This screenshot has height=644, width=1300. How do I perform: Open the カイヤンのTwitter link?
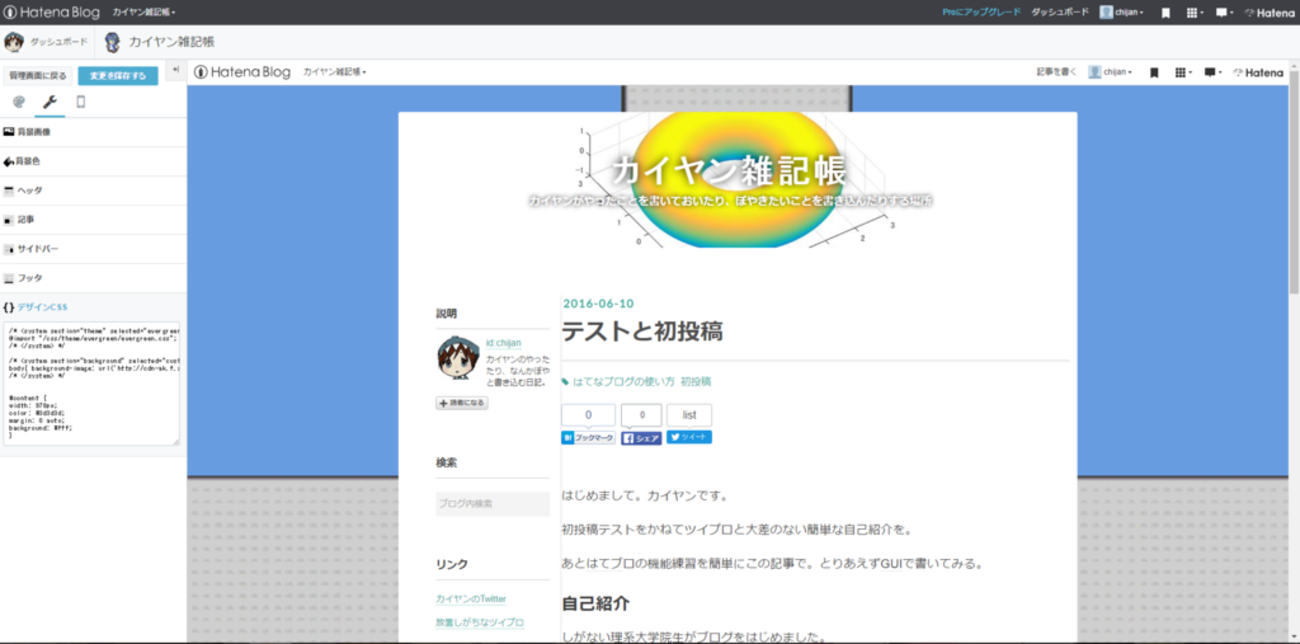click(x=471, y=599)
